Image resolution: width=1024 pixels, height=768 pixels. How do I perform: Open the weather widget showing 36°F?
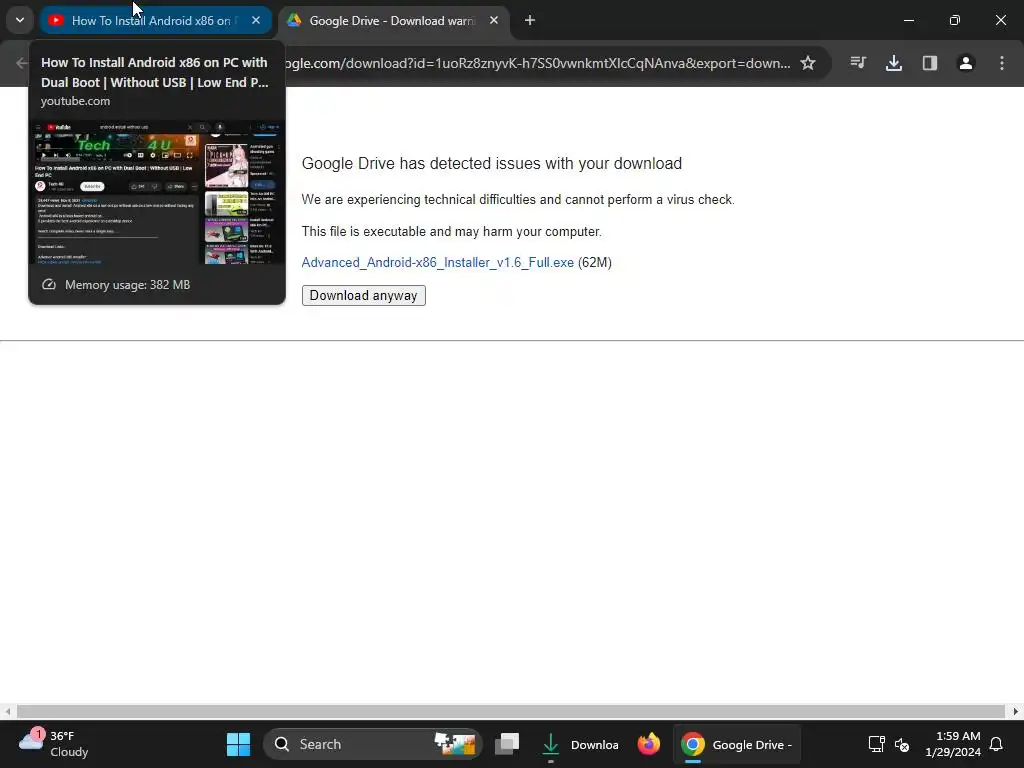click(54, 744)
